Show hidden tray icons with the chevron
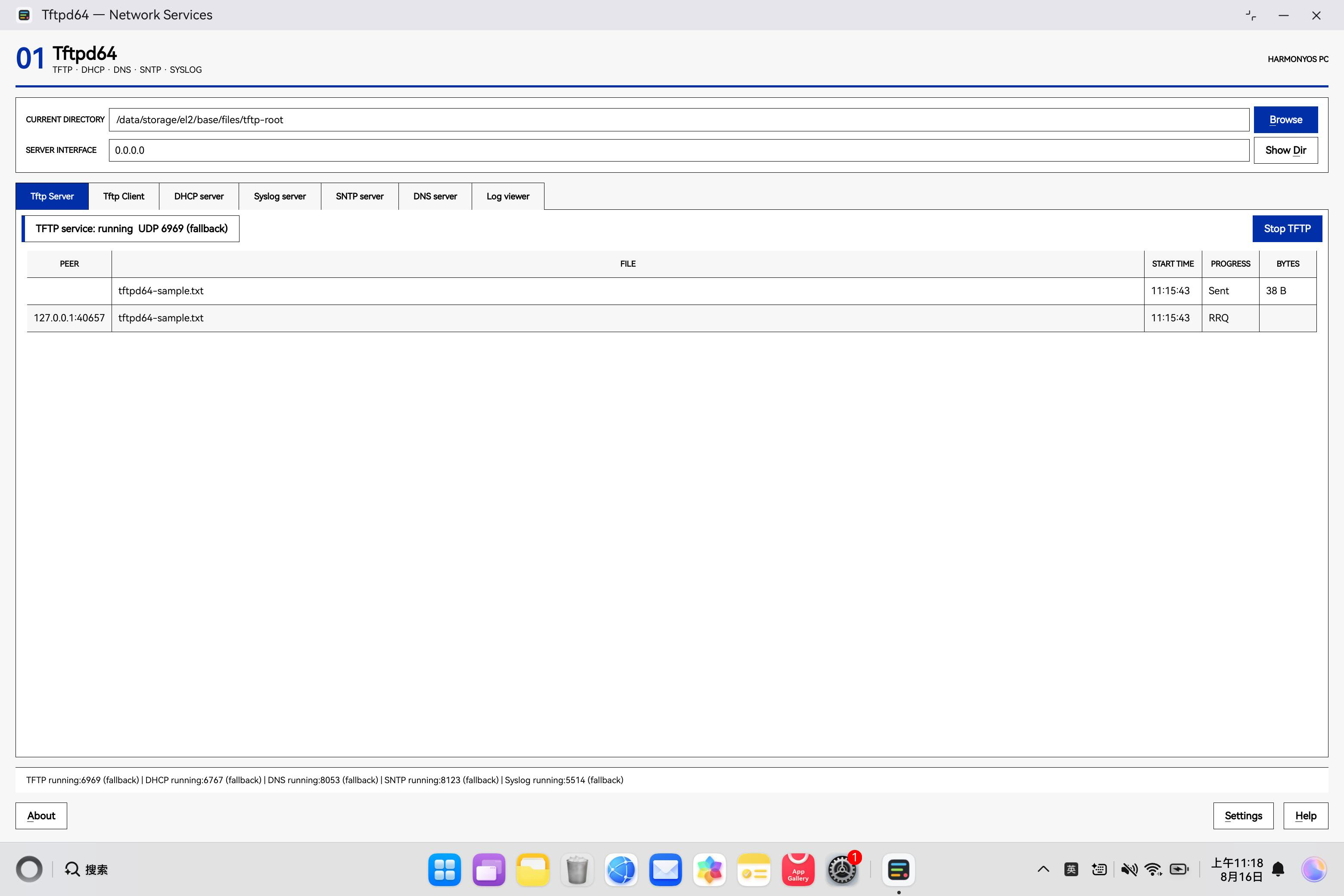Viewport: 1344px width, 896px height. 1043,870
